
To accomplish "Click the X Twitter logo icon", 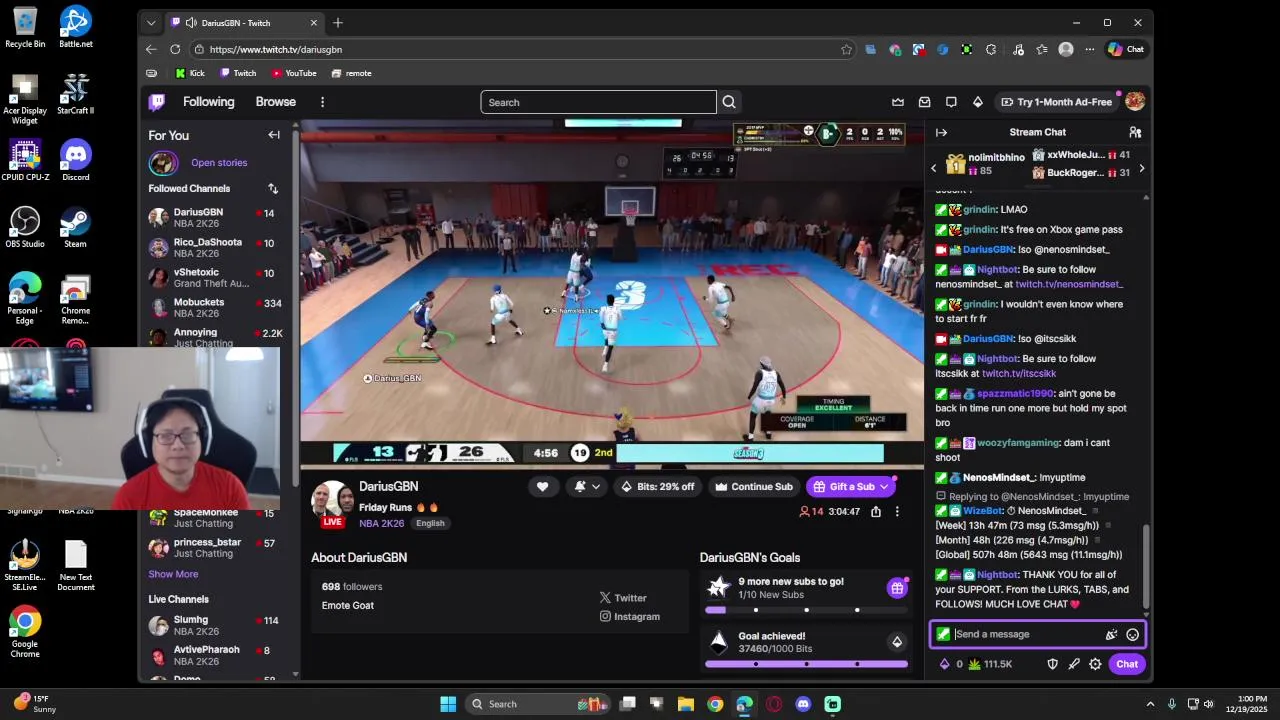I will pos(605,598).
